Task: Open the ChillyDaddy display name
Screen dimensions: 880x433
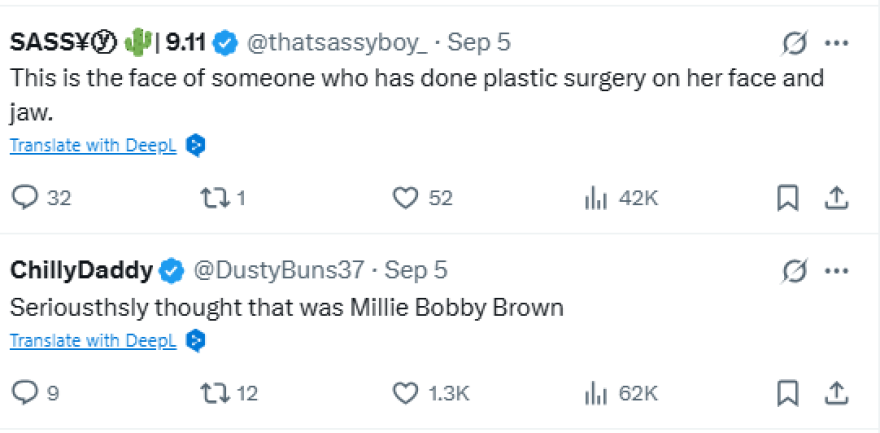Action: (x=81, y=271)
